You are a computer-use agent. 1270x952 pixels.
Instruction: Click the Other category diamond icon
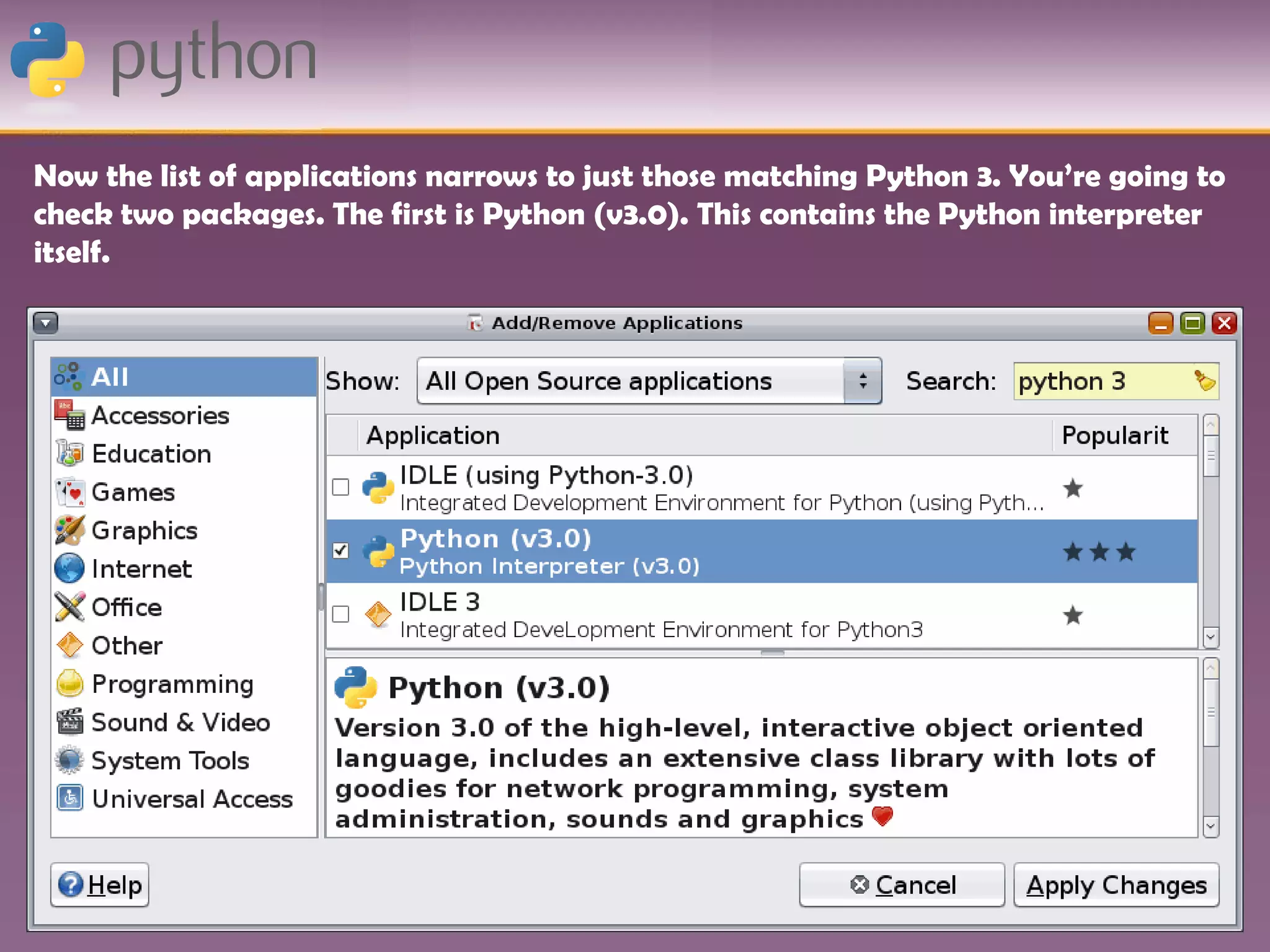click(69, 645)
